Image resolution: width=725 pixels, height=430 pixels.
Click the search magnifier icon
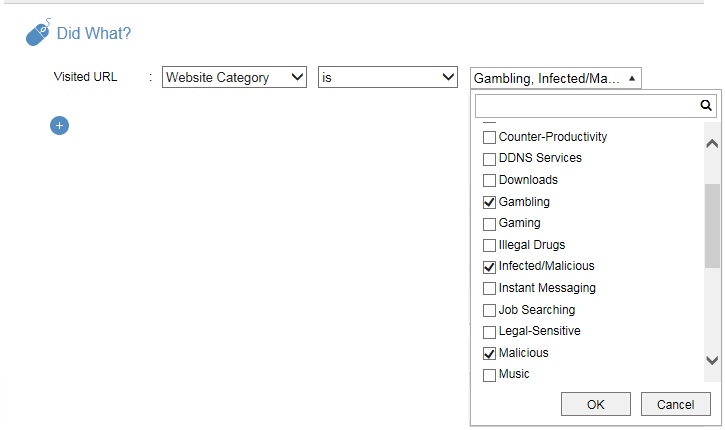[705, 105]
